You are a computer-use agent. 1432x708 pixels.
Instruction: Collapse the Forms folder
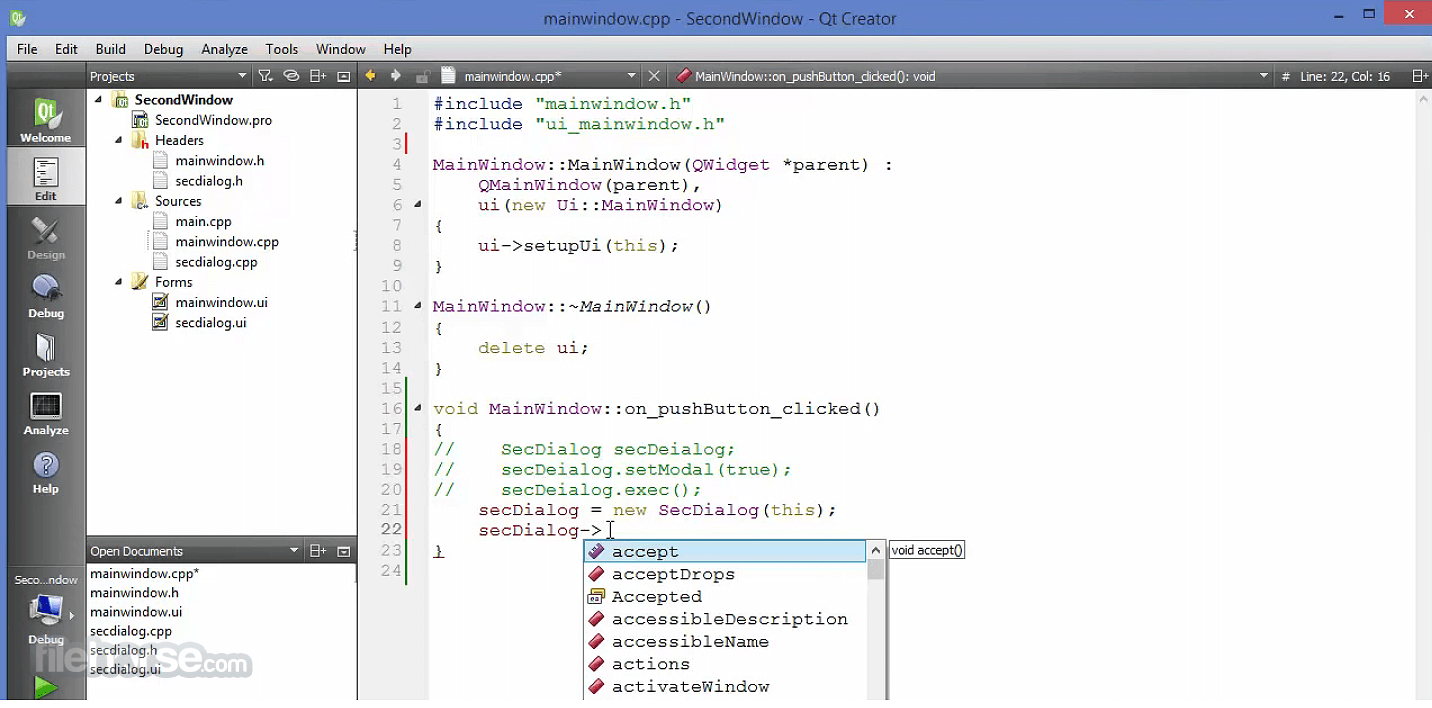point(119,282)
